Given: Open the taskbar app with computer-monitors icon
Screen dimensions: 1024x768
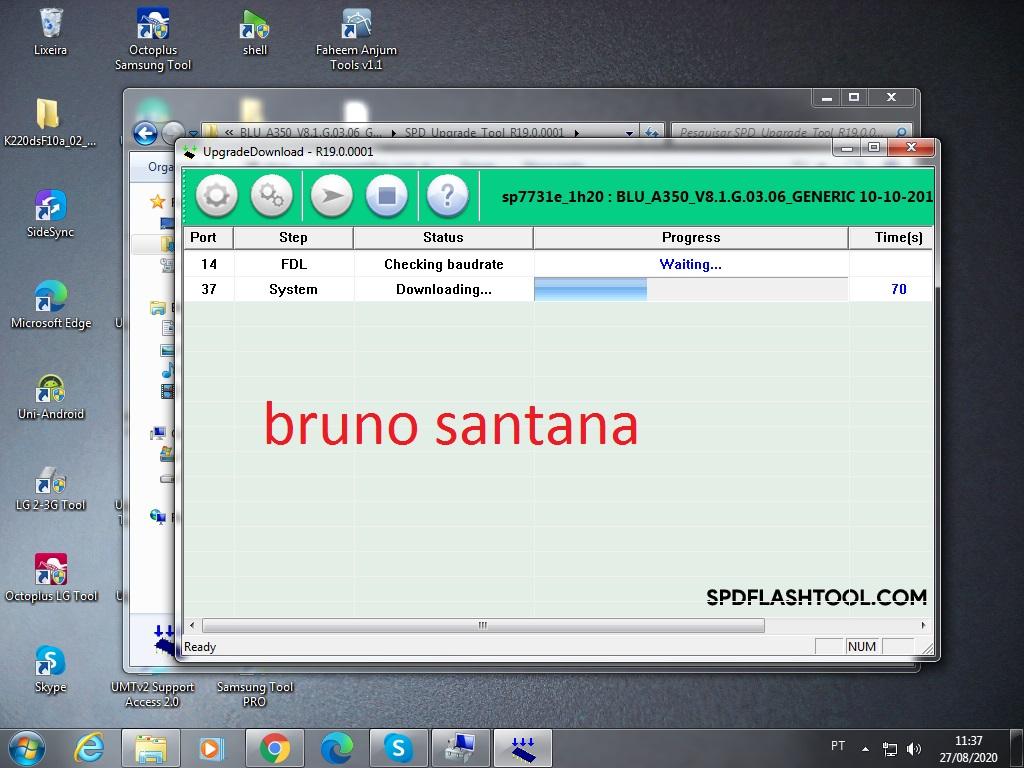Looking at the screenshot, I should [461, 748].
